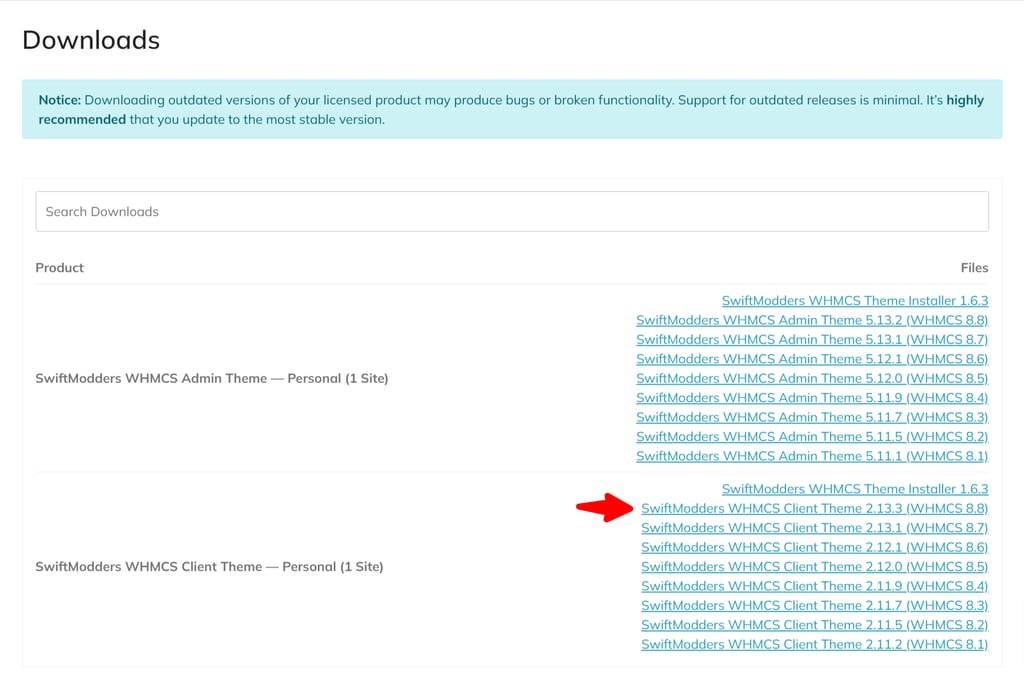Click Client Theme 2.12.0 (WHMCS 8.5) link

tap(814, 567)
